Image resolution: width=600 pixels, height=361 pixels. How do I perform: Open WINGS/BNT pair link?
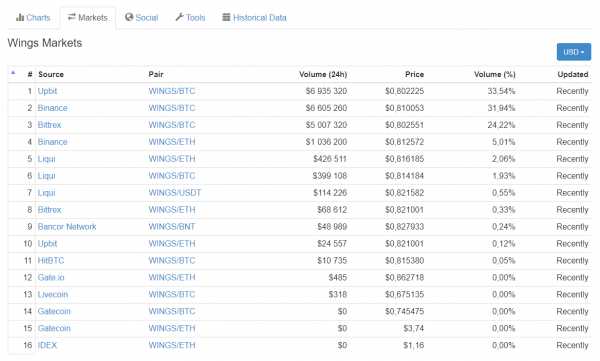pos(172,227)
